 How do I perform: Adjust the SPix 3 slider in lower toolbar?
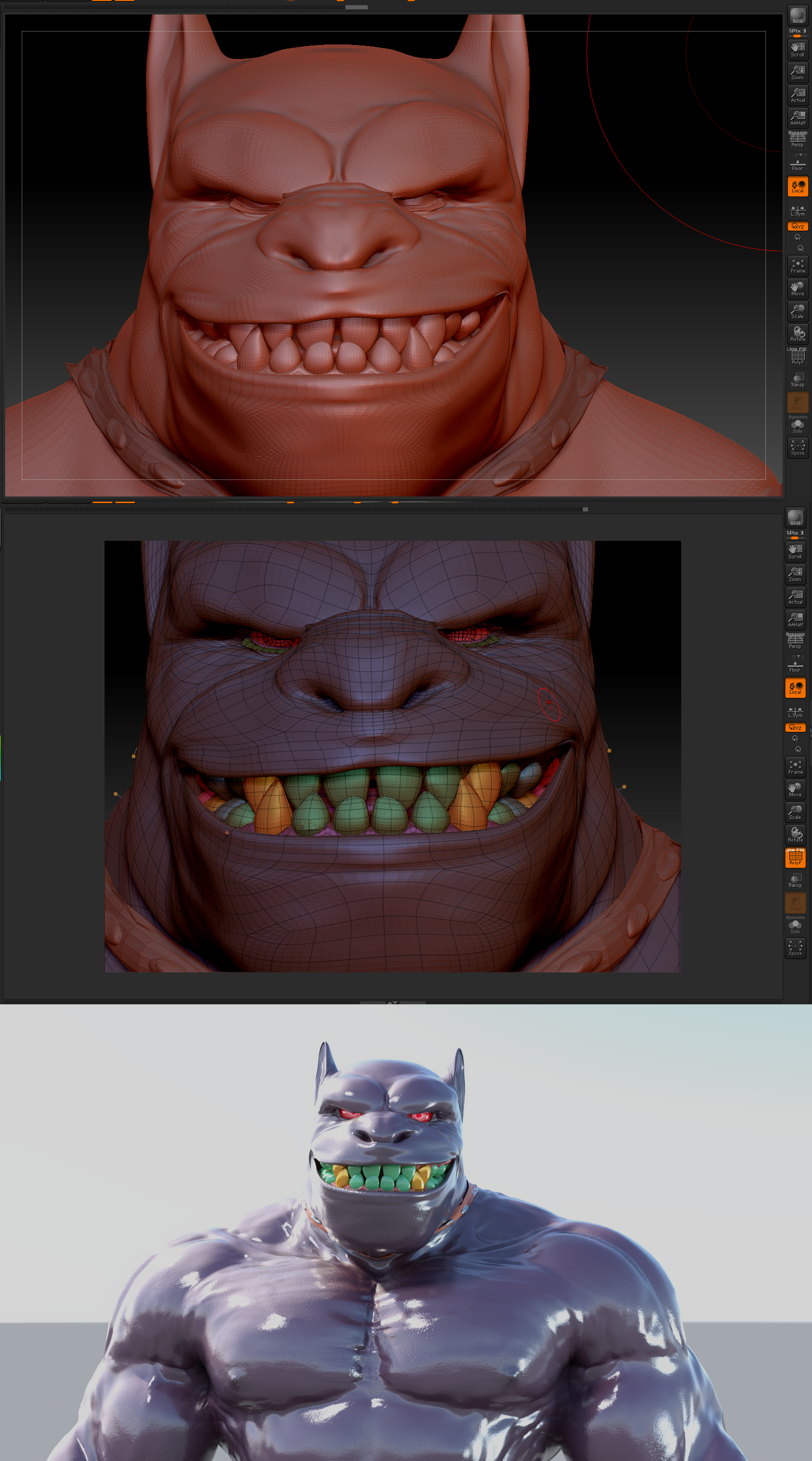click(795, 534)
